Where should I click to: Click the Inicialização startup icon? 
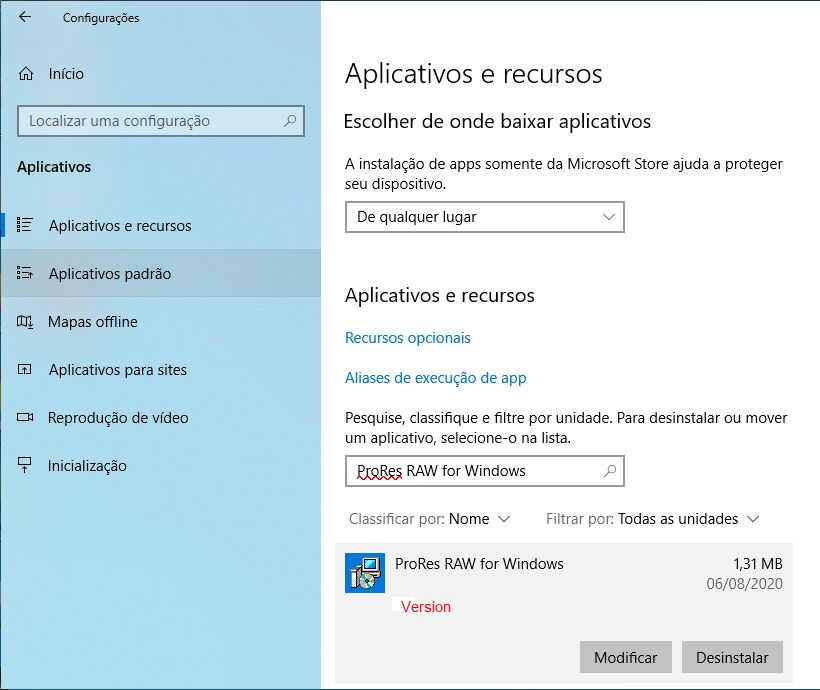click(25, 465)
